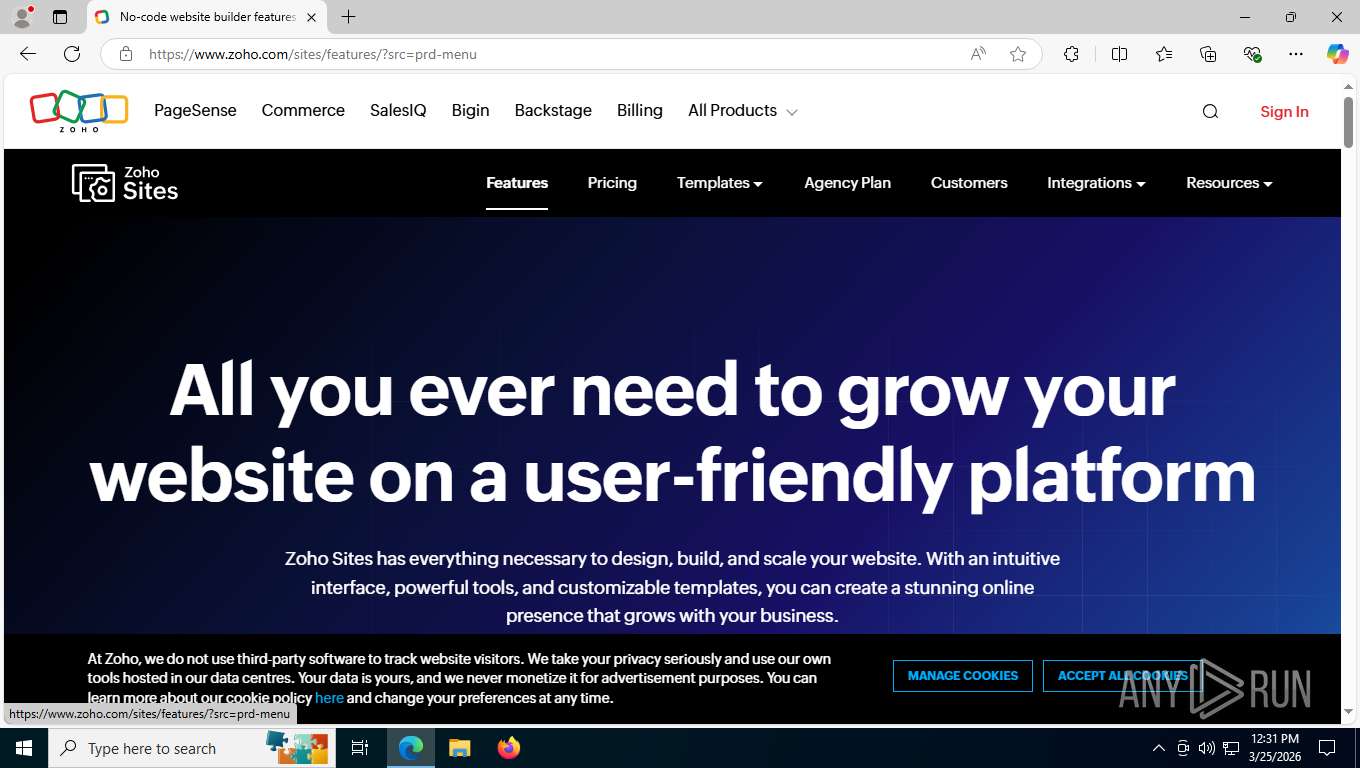This screenshot has height=768, width=1360.
Task: Open the Collections icon
Action: 1208,54
